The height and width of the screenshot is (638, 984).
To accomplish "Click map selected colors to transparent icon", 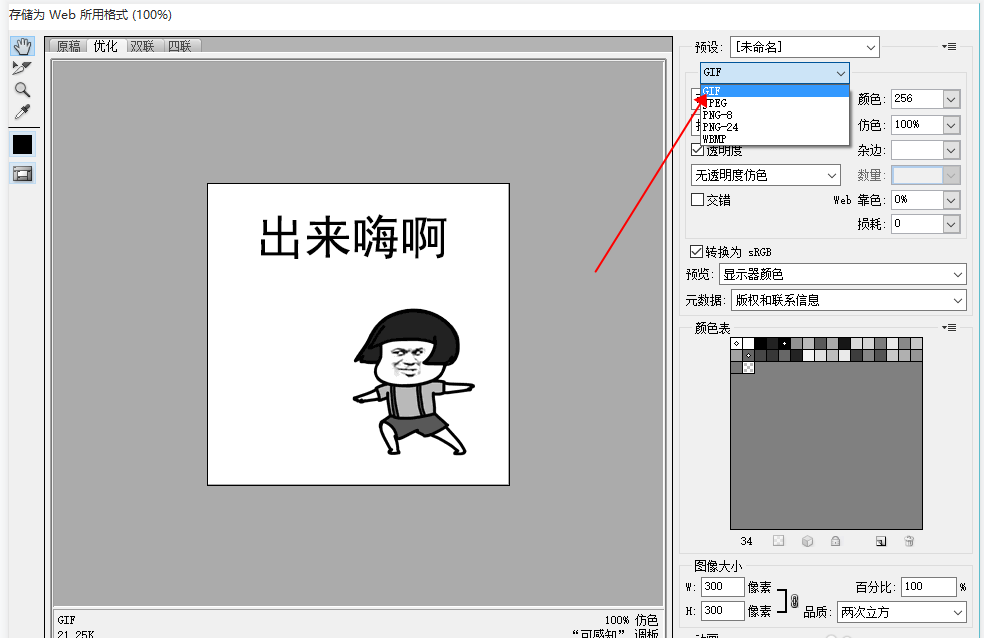I will pyautogui.click(x=779, y=541).
